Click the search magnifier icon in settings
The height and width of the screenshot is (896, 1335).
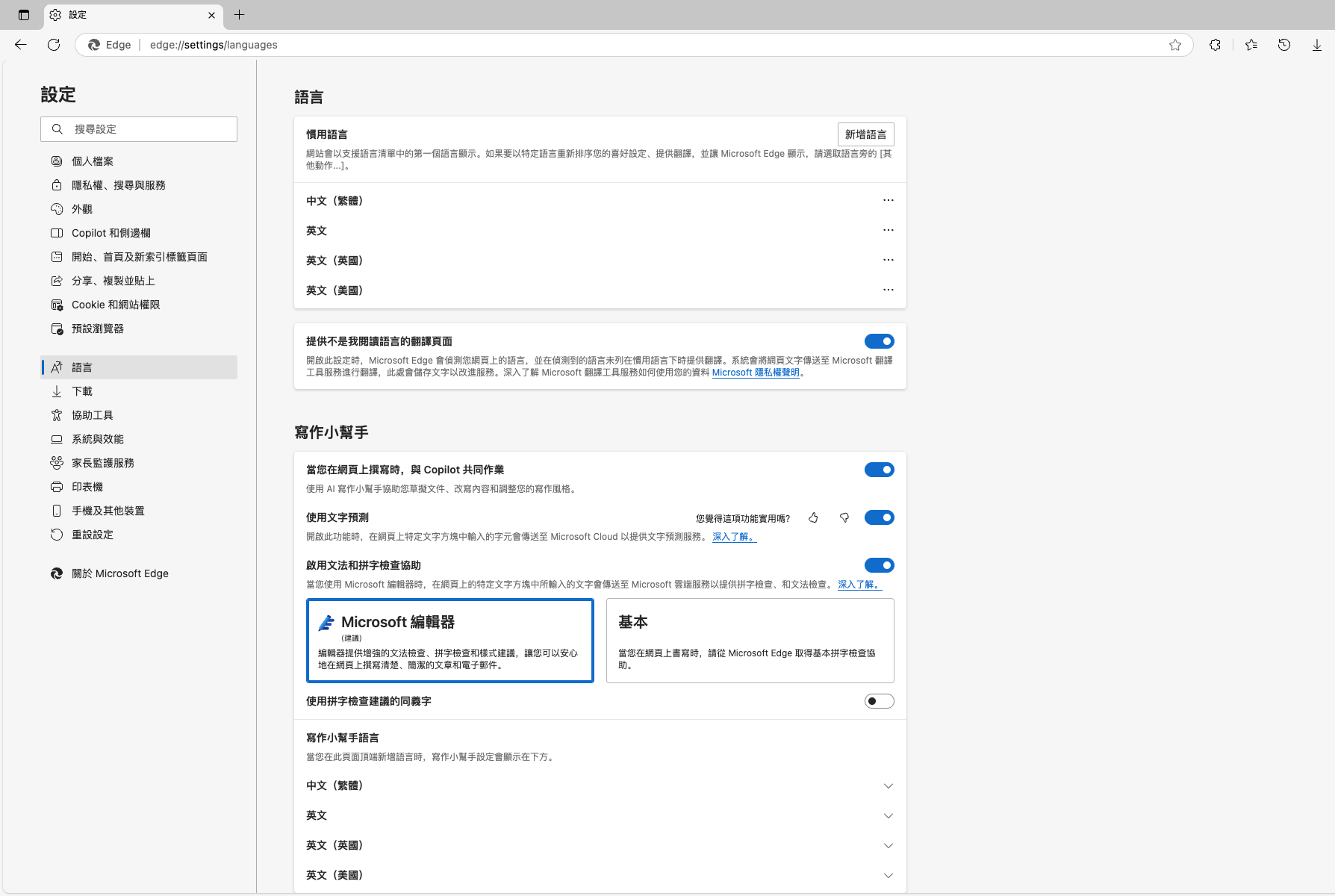pos(57,129)
